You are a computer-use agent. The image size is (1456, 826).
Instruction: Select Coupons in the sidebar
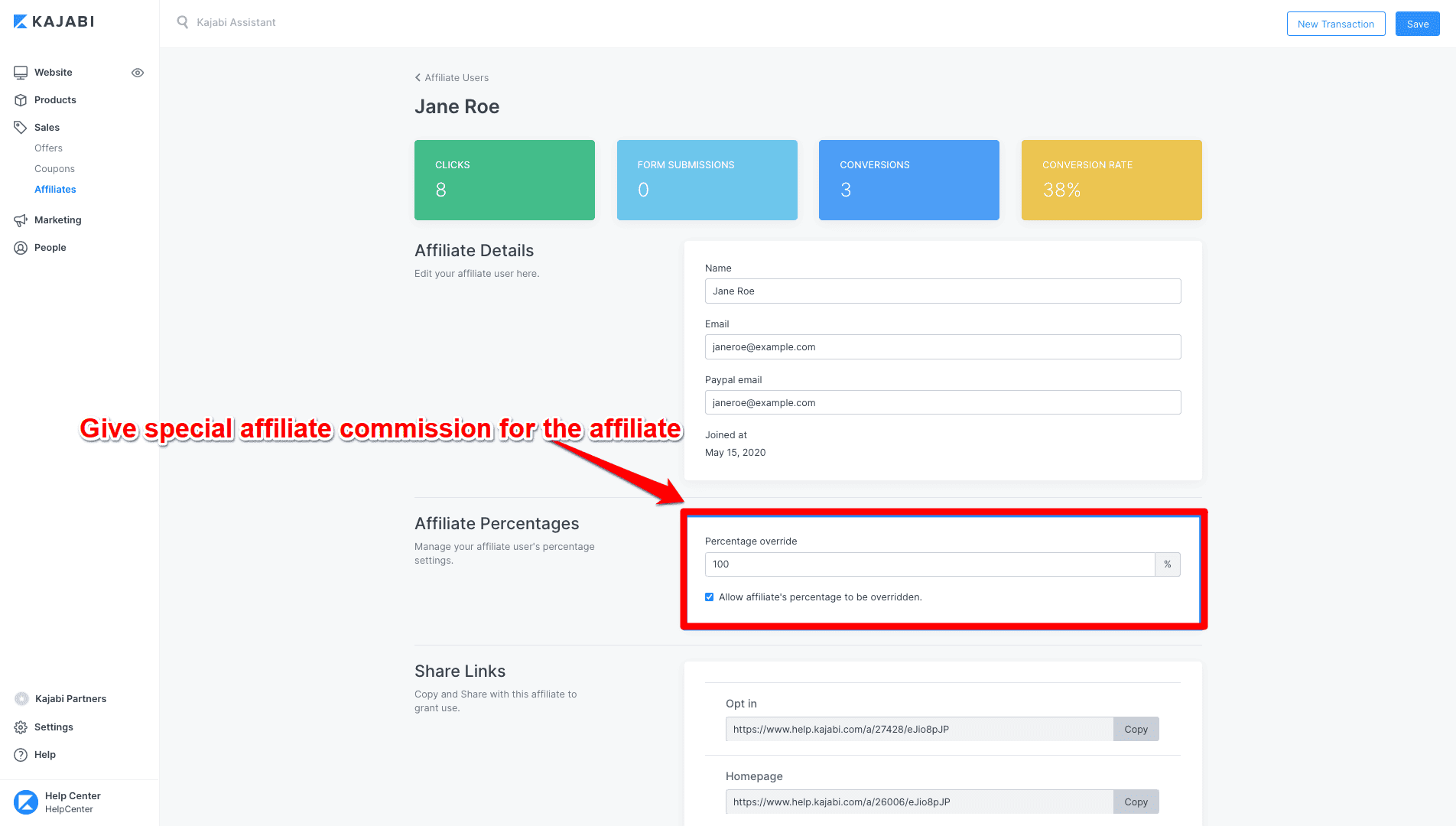click(x=54, y=168)
